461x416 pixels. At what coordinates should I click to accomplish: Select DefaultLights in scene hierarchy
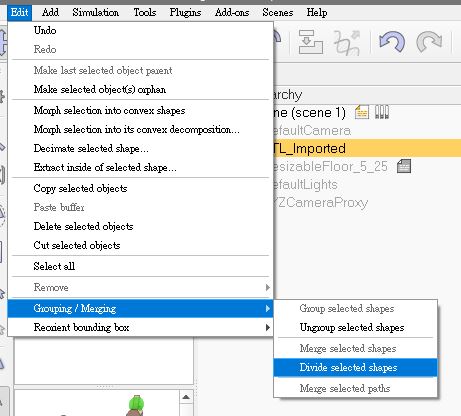click(305, 184)
